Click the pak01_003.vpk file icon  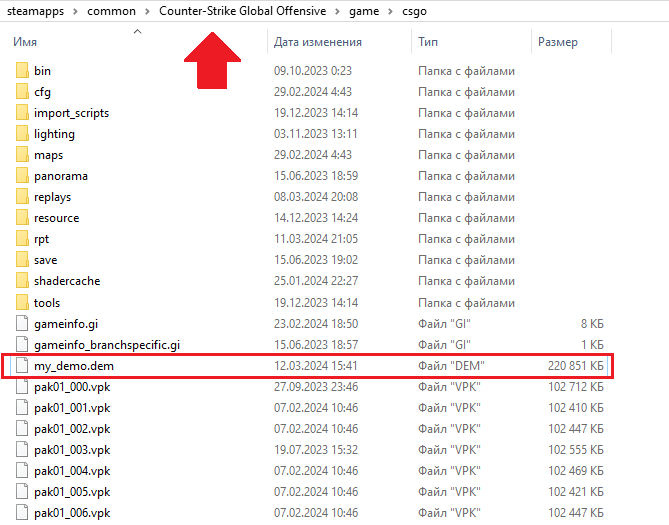point(22,449)
